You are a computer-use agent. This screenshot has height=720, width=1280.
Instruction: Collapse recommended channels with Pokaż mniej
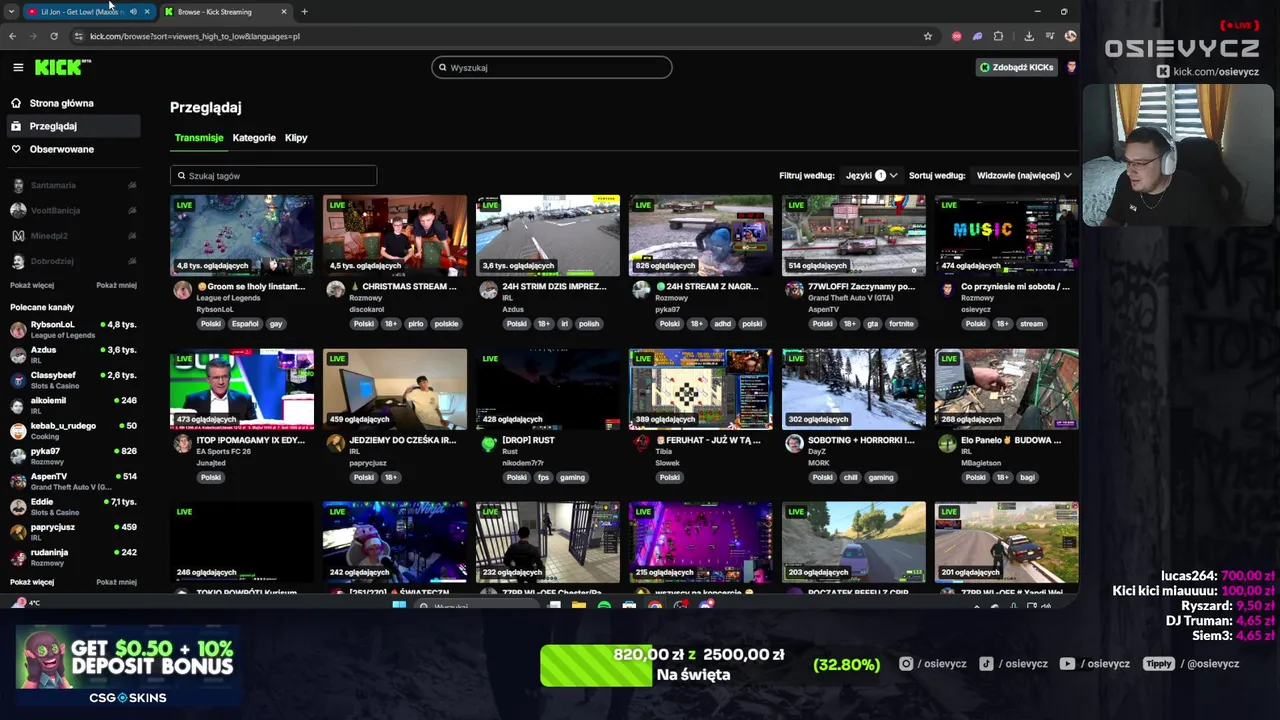[x=116, y=582]
